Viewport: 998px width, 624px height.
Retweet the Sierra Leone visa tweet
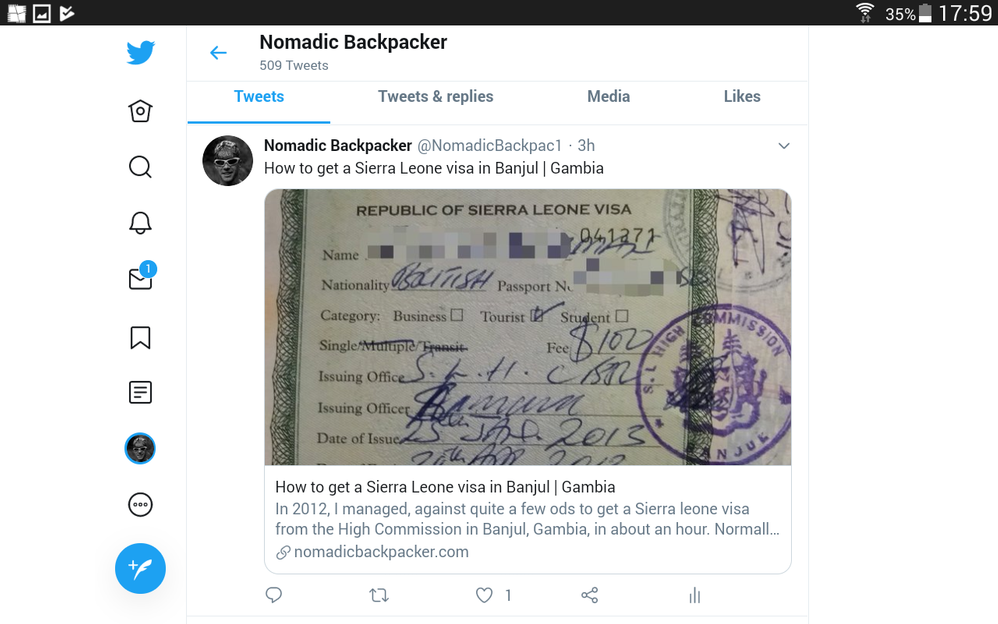pos(379,595)
